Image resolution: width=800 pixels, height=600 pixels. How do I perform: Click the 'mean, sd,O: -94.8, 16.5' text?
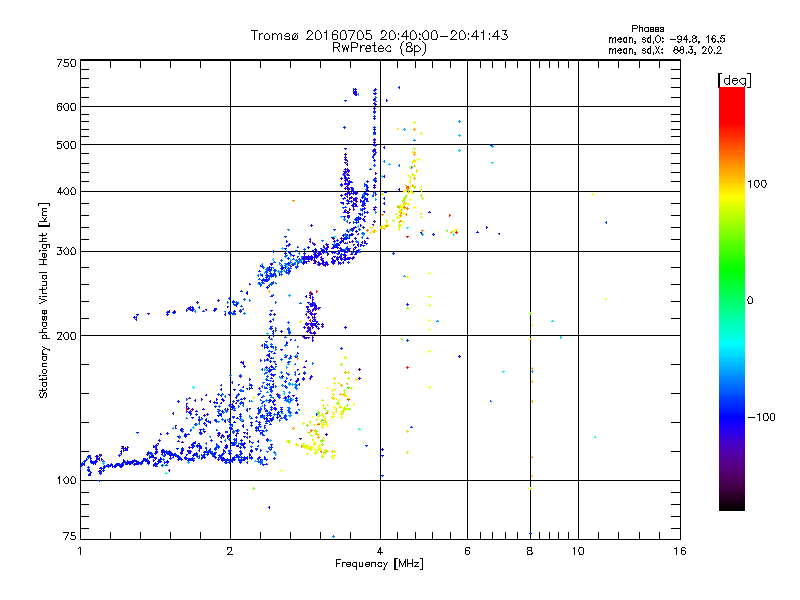(666, 39)
